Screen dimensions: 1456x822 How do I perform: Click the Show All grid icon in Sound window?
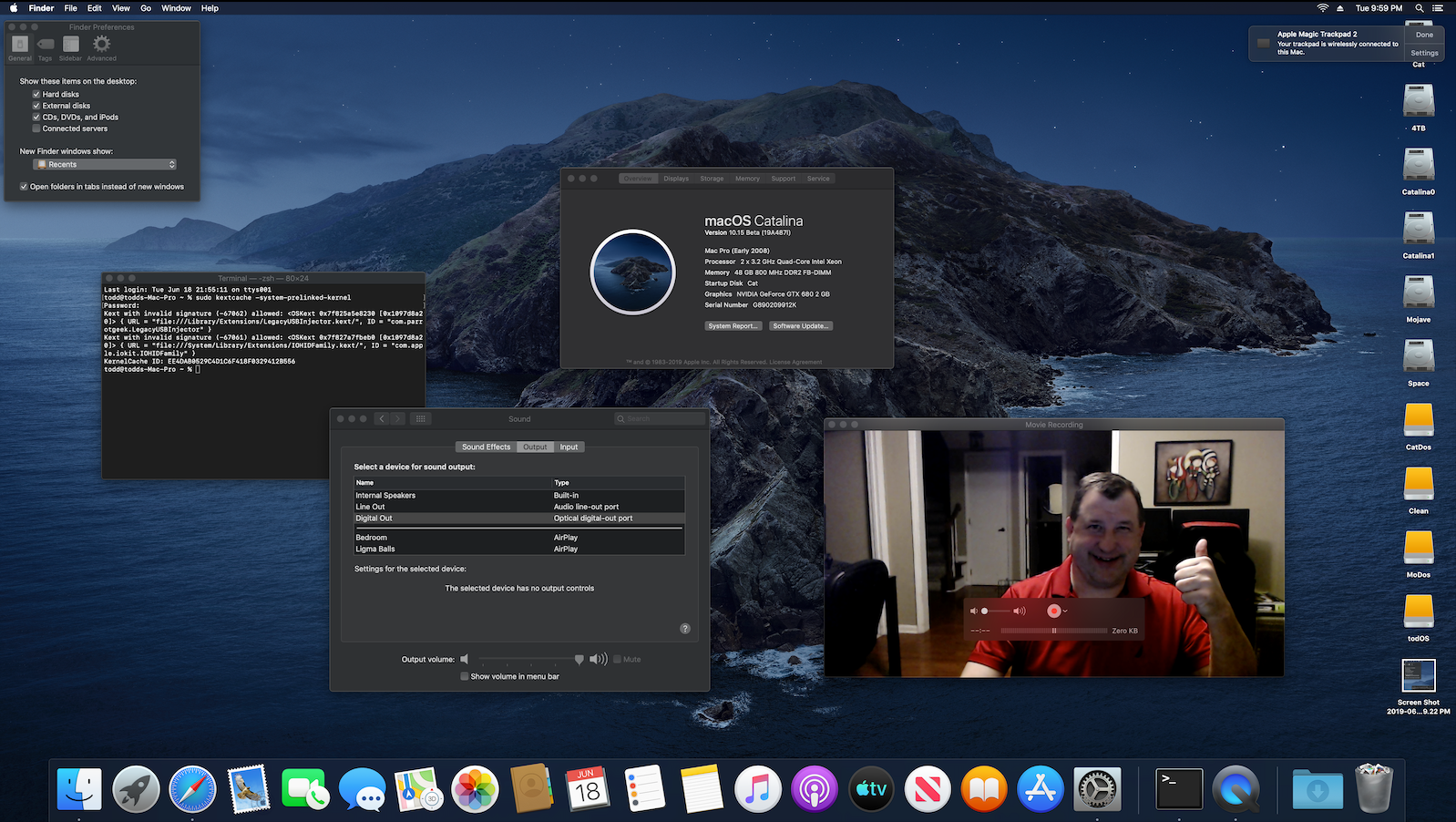pyautogui.click(x=420, y=419)
